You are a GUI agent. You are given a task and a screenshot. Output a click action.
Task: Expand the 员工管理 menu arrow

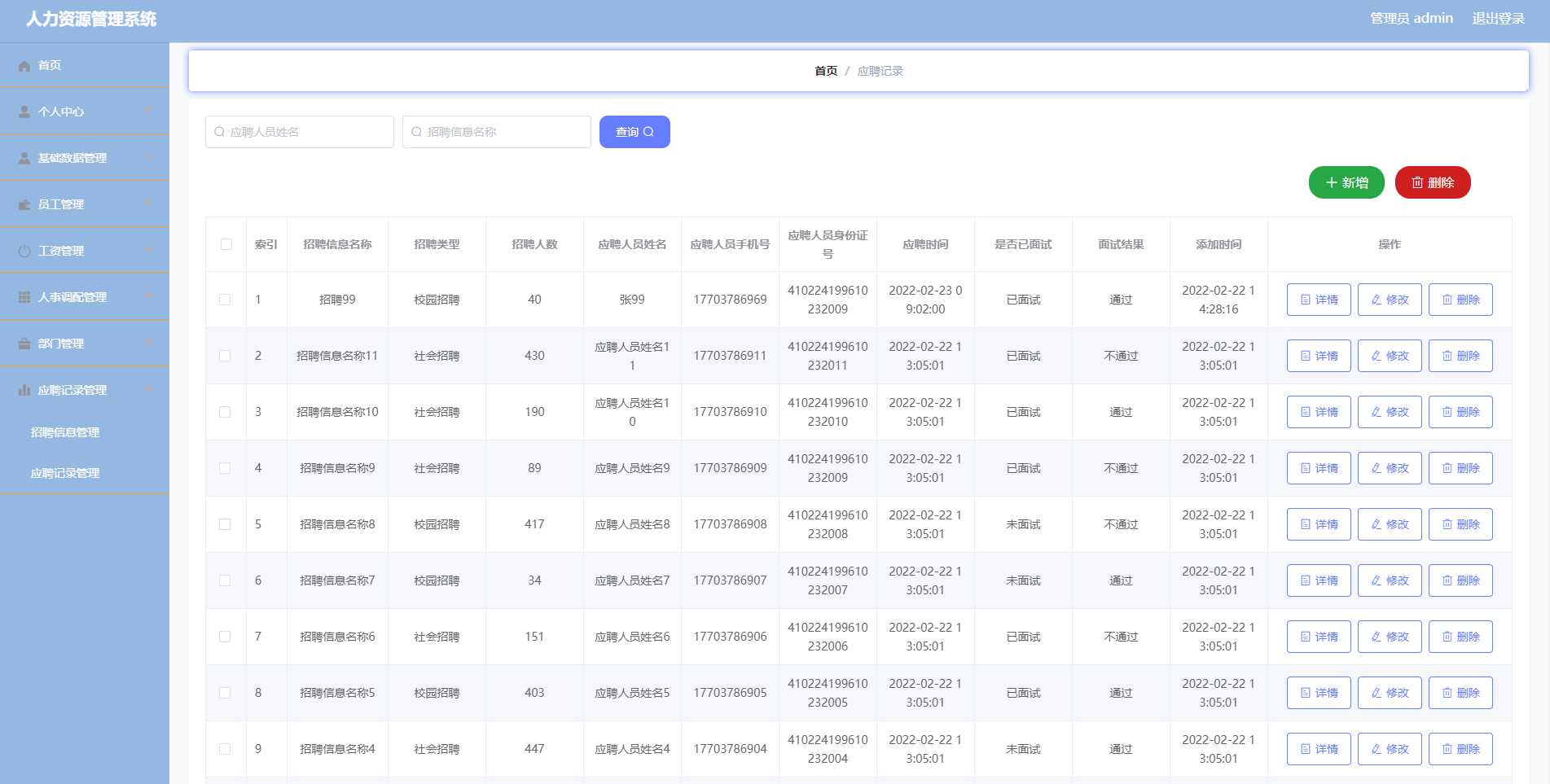tap(148, 204)
